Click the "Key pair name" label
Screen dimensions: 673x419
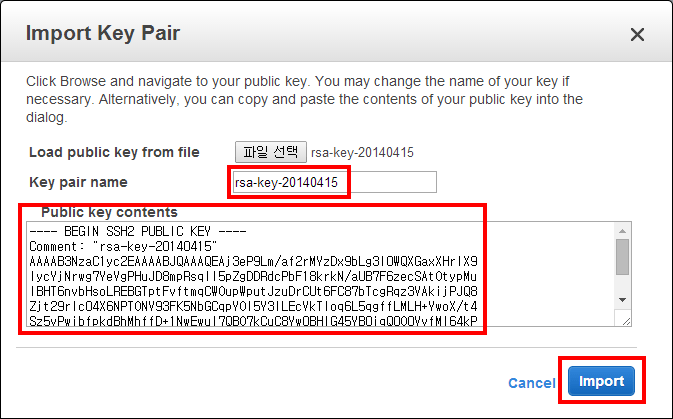[x=91, y=182]
